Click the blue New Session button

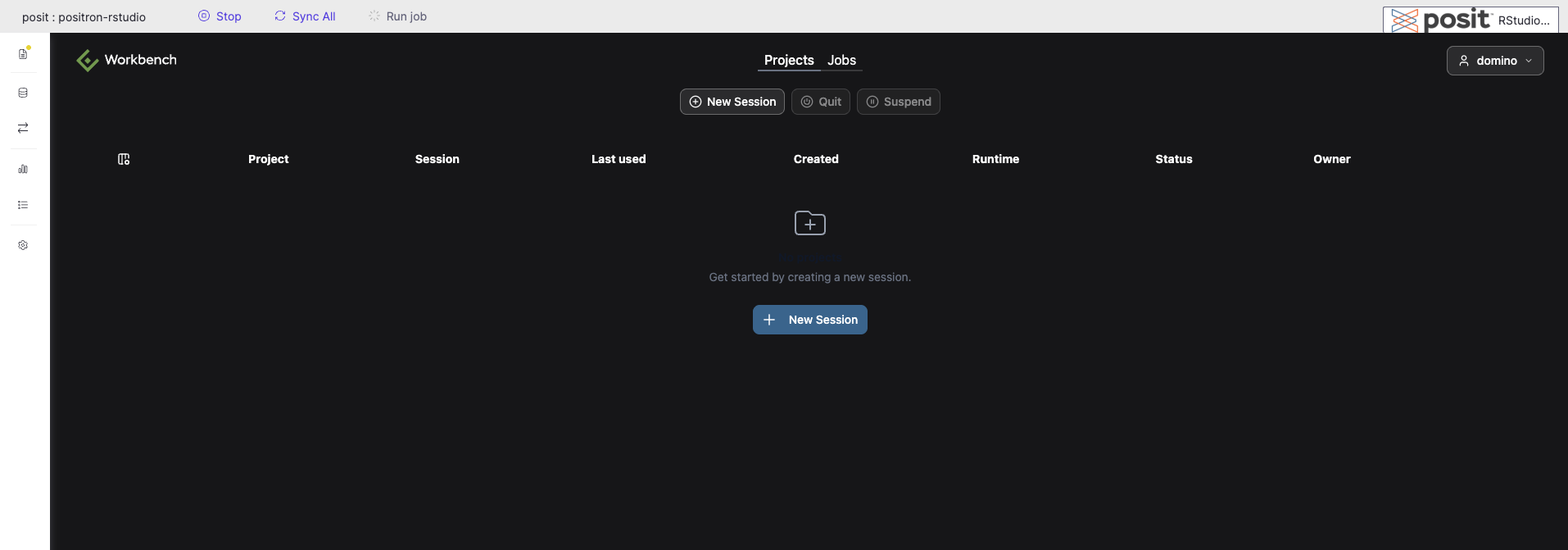(810, 320)
